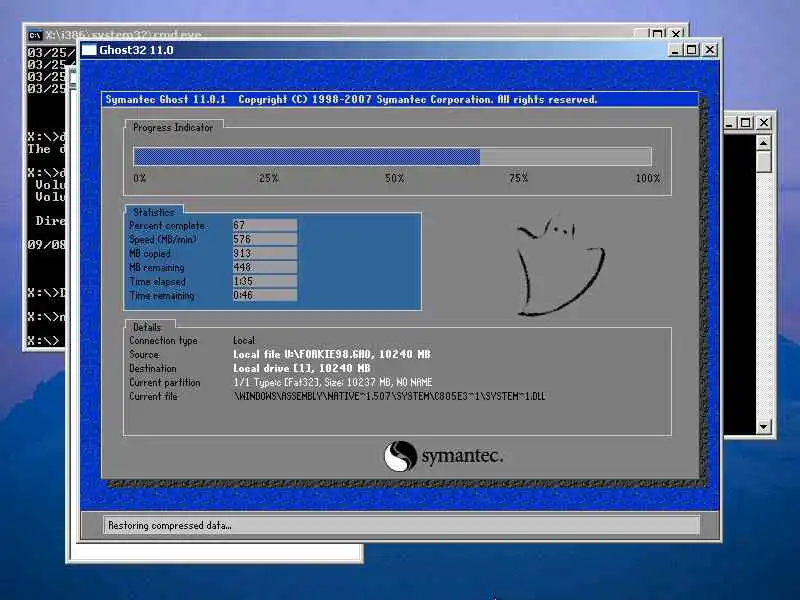Click the 25% progress scale mark
800x600 pixels.
point(268,178)
